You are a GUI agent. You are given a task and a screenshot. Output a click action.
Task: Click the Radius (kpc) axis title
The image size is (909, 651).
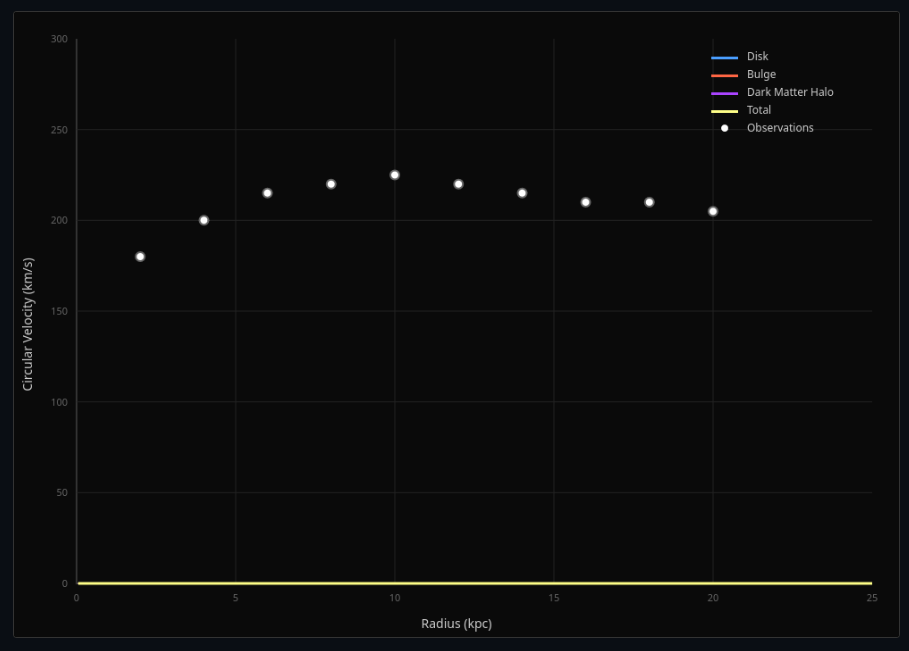coord(456,623)
